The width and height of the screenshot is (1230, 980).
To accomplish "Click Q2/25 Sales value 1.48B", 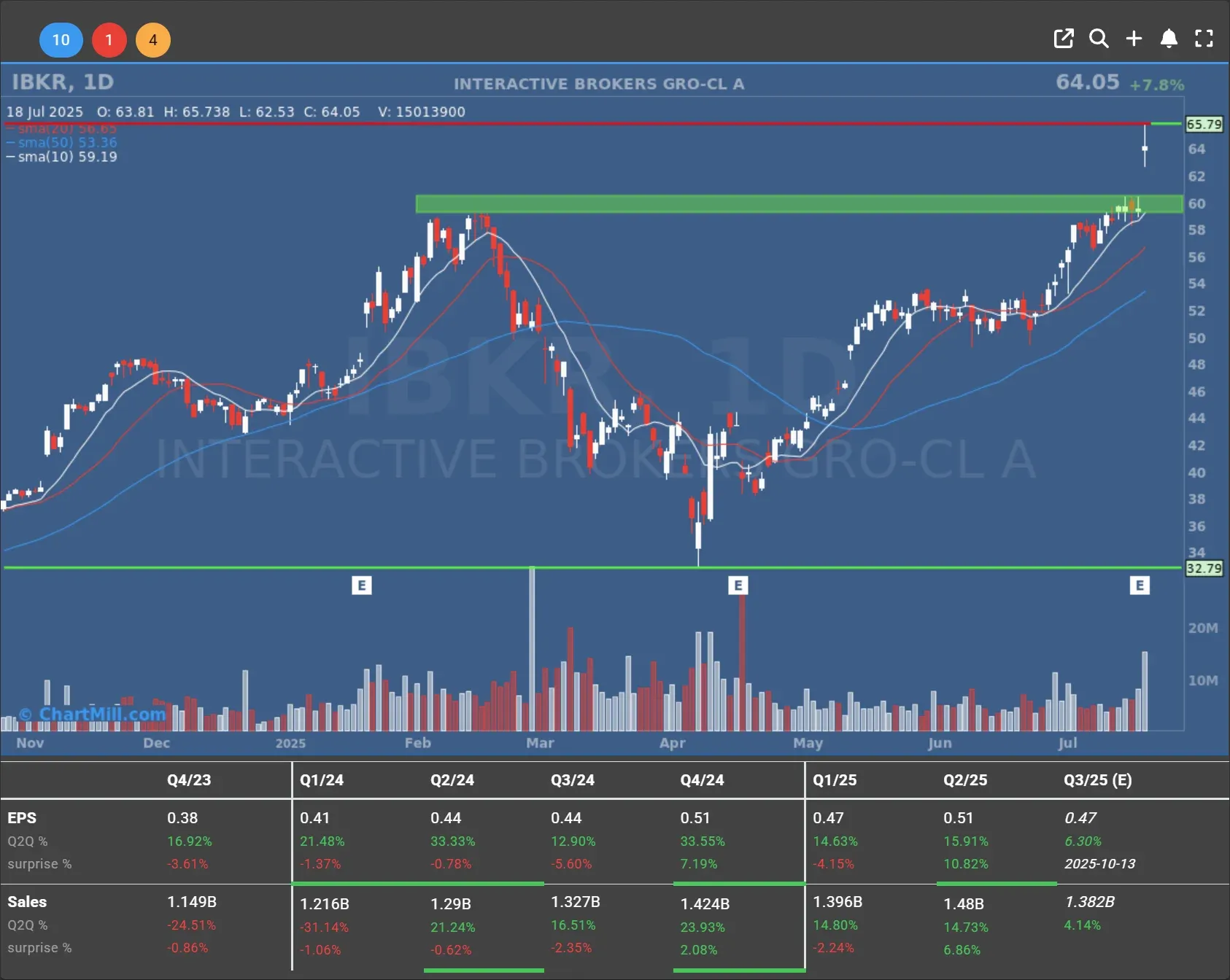I will tap(964, 904).
